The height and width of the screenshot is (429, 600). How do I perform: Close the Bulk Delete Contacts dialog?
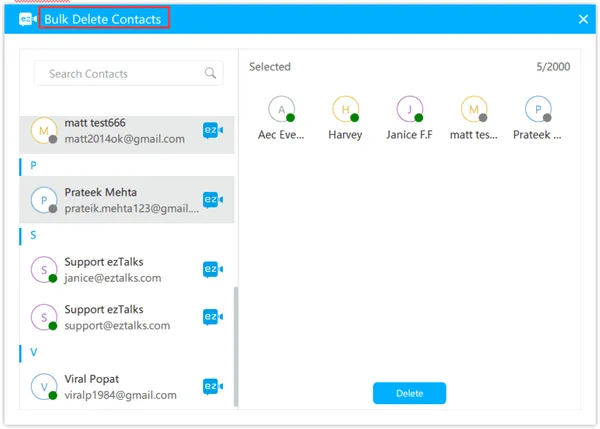coord(583,19)
